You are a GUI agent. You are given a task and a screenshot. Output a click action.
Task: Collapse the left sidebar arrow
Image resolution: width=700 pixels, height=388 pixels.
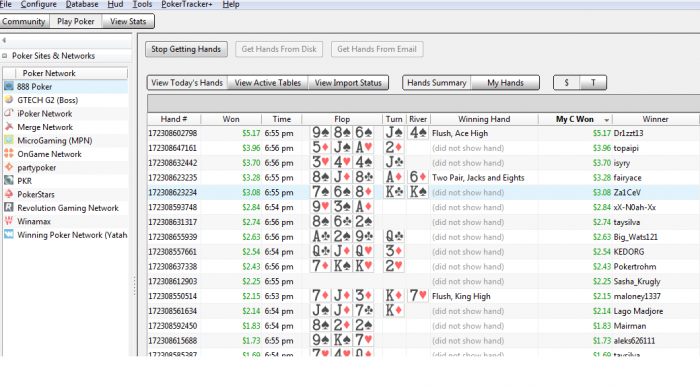point(4,41)
